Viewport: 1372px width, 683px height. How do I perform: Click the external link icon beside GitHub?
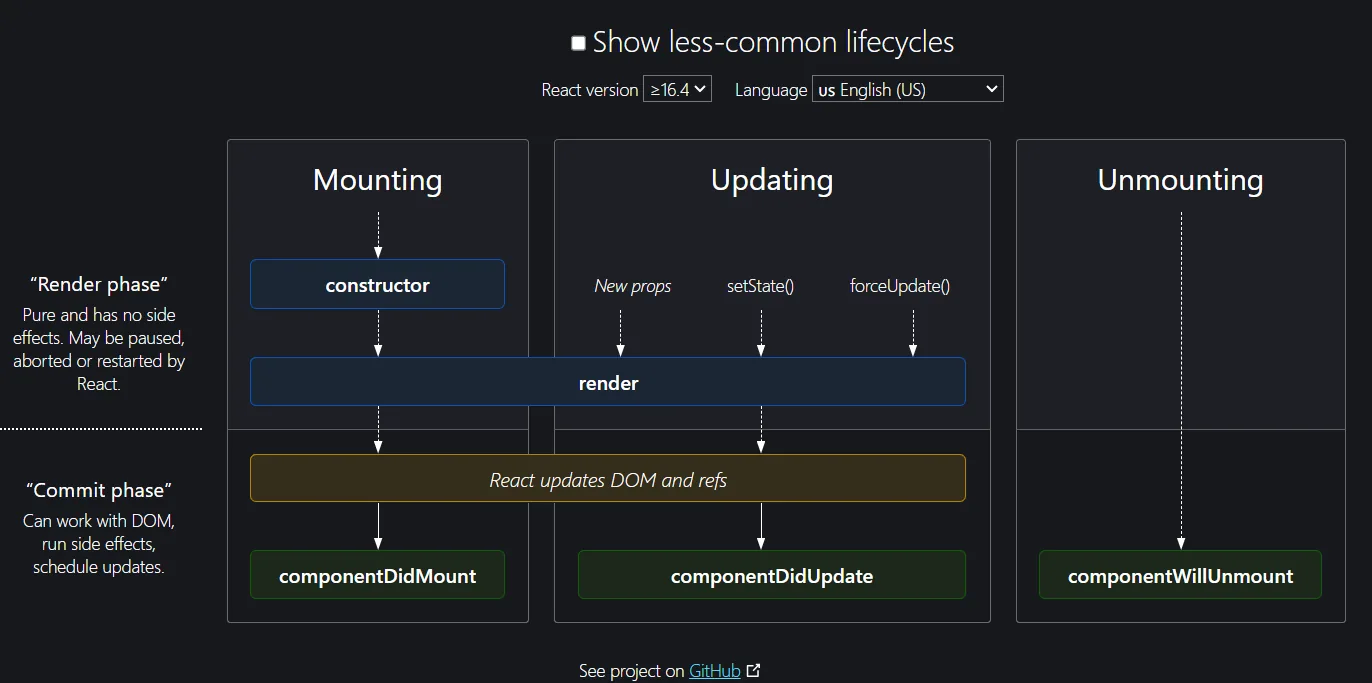click(754, 671)
